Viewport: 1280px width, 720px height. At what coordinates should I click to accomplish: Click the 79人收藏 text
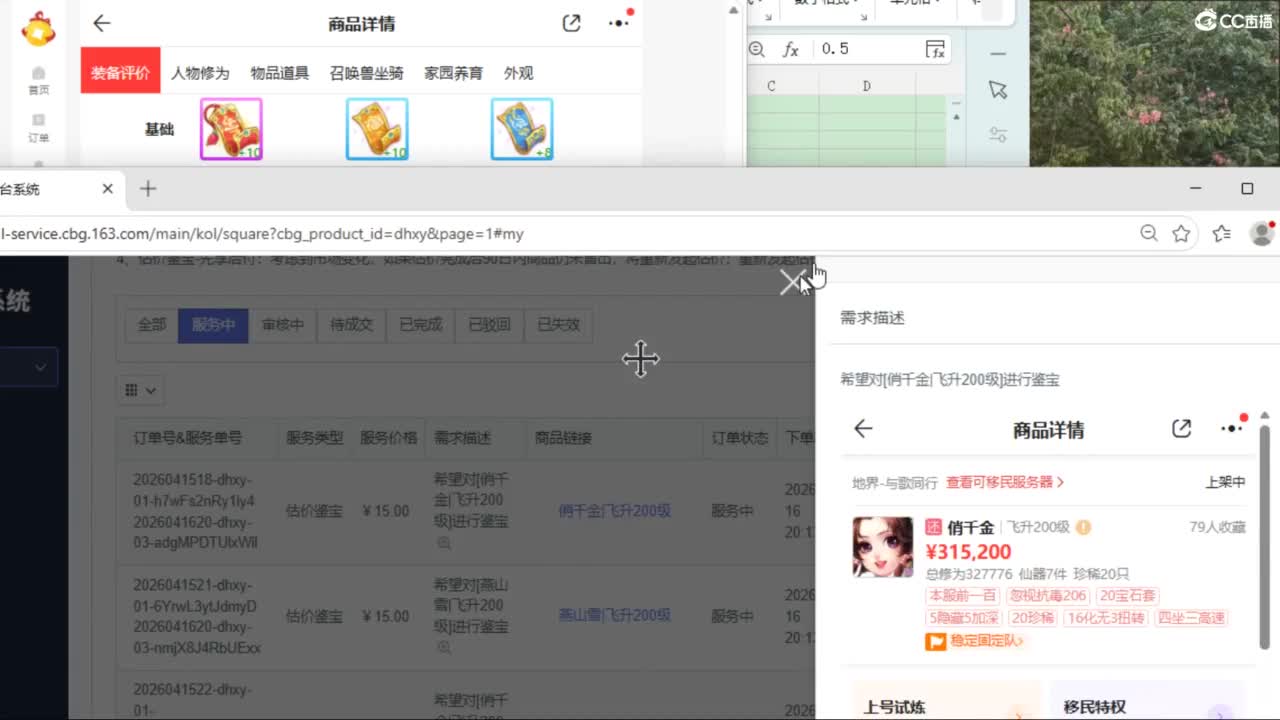1217,527
